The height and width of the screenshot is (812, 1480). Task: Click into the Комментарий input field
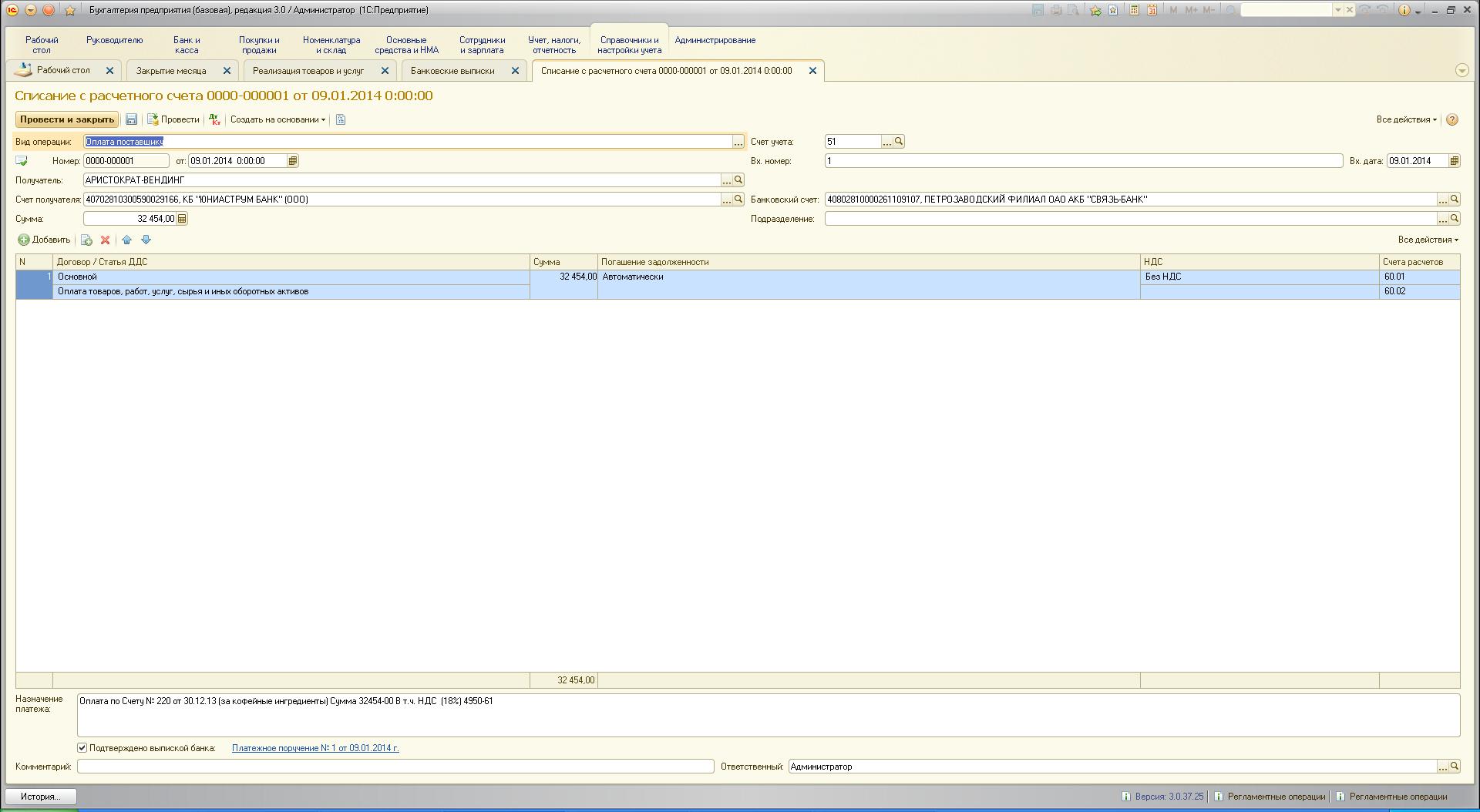[x=395, y=767]
